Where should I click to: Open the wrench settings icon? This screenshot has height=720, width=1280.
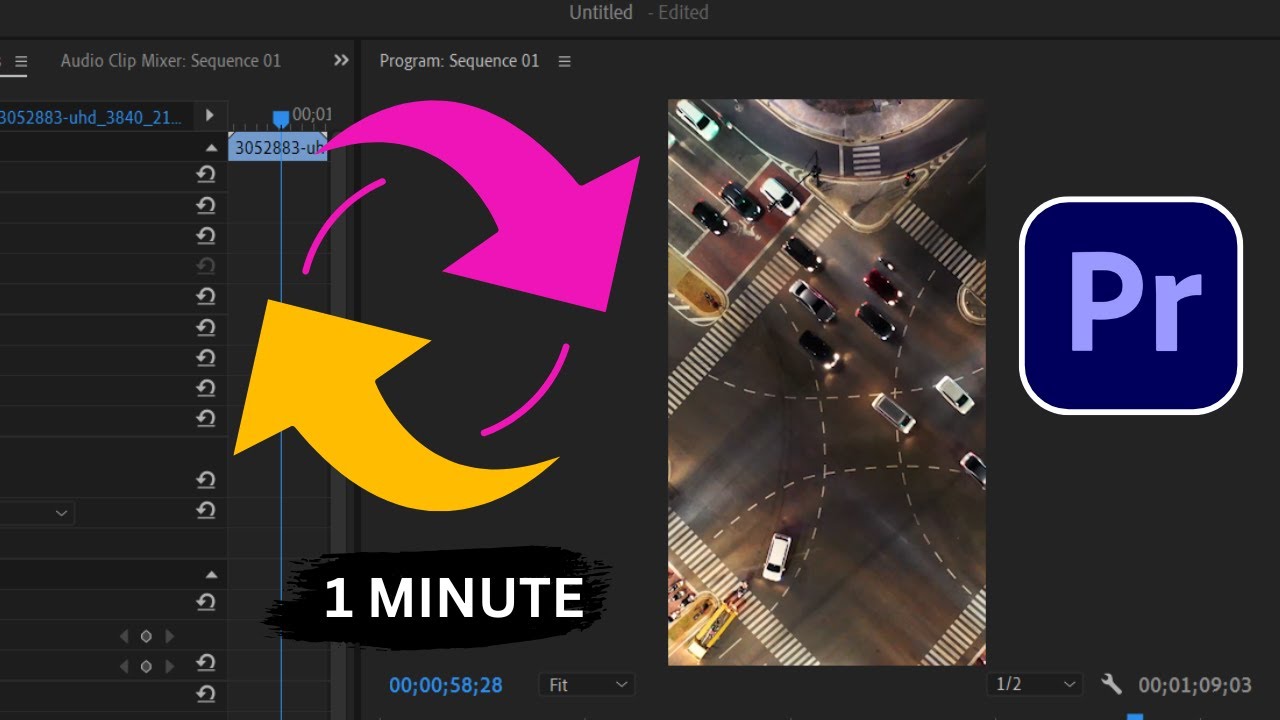click(1111, 685)
